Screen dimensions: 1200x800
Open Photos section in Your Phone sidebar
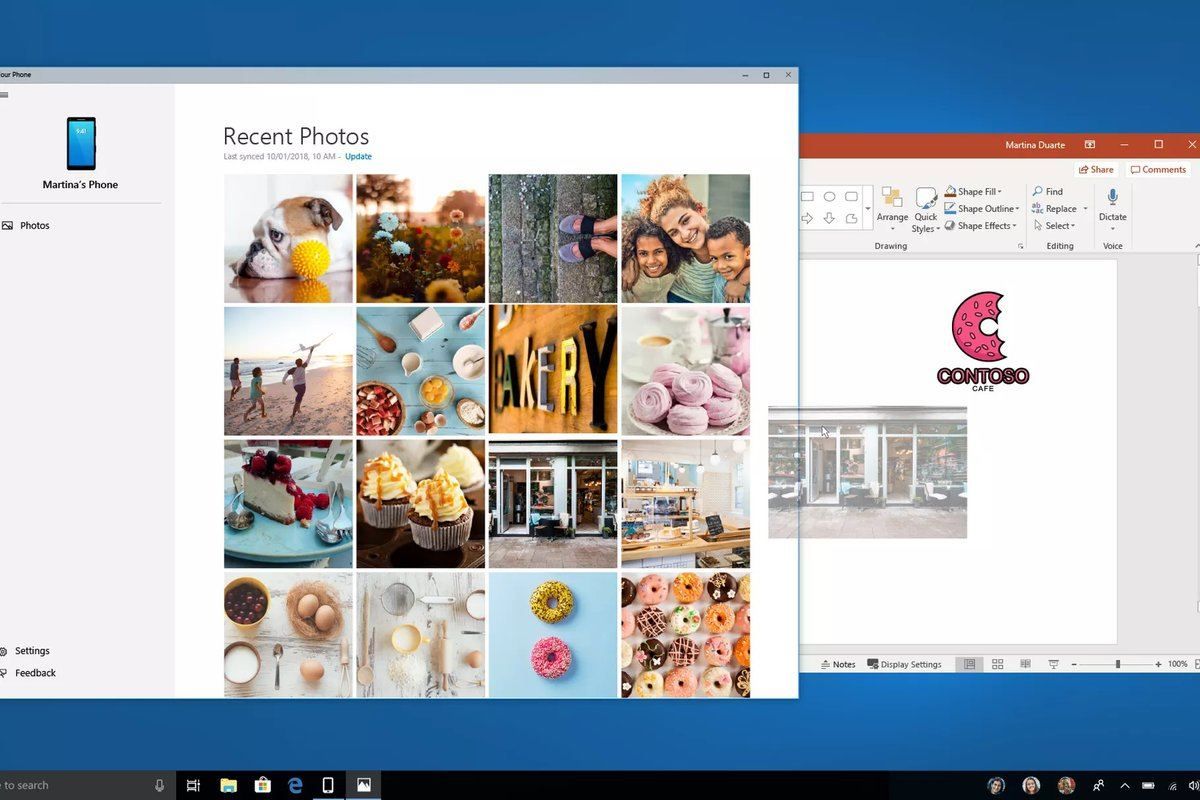click(x=34, y=226)
